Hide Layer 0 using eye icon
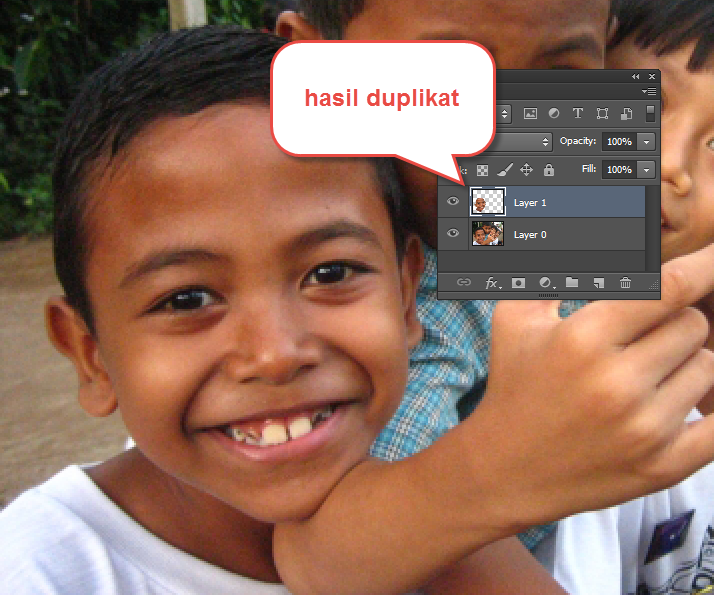 tap(453, 233)
